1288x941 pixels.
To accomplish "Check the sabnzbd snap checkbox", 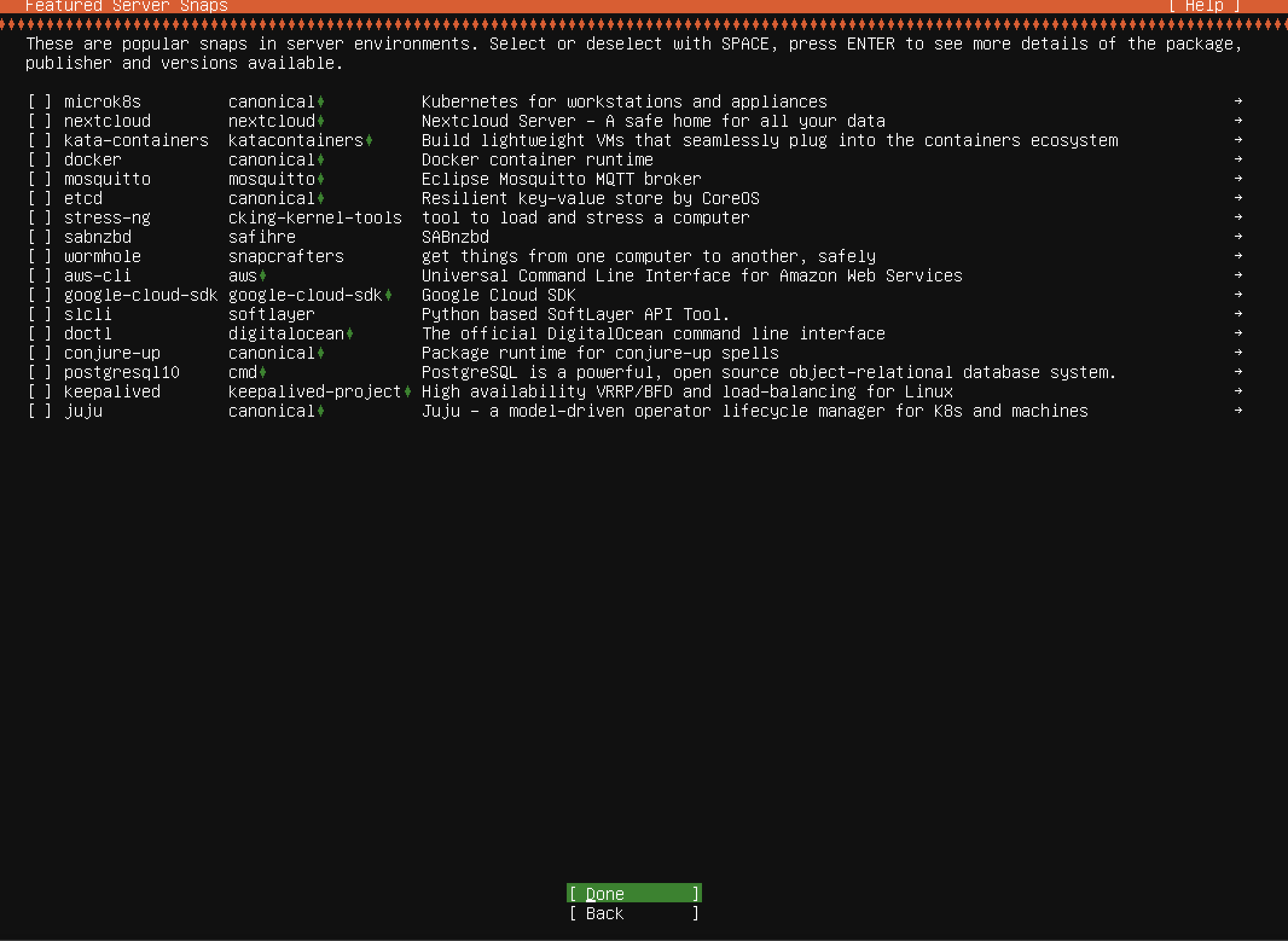I will point(40,237).
